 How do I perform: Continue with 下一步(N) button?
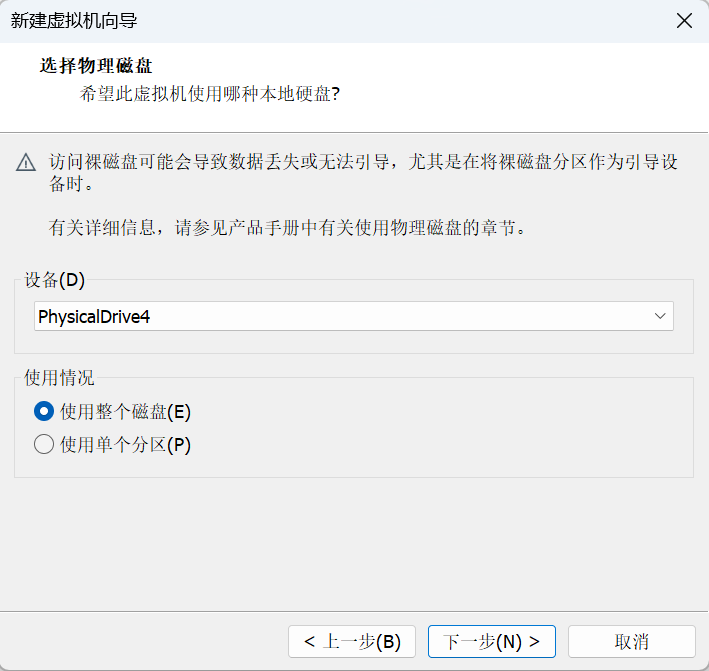pos(492,642)
